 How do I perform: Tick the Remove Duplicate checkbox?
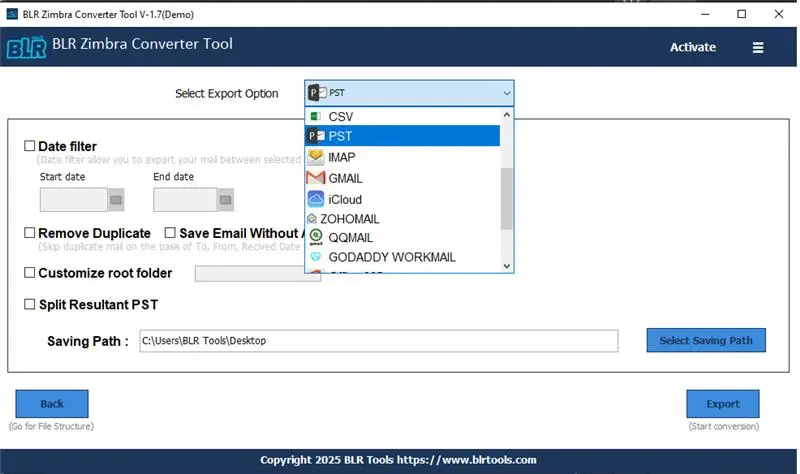30,233
